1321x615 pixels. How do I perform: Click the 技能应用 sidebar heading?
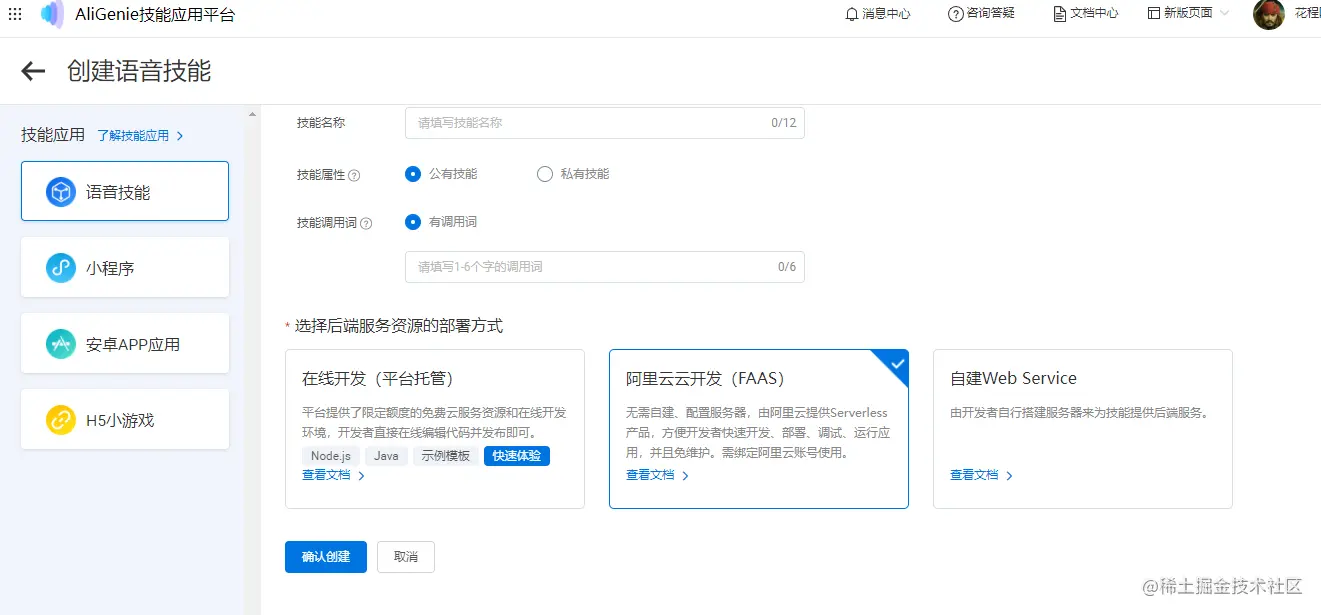[x=53, y=135]
